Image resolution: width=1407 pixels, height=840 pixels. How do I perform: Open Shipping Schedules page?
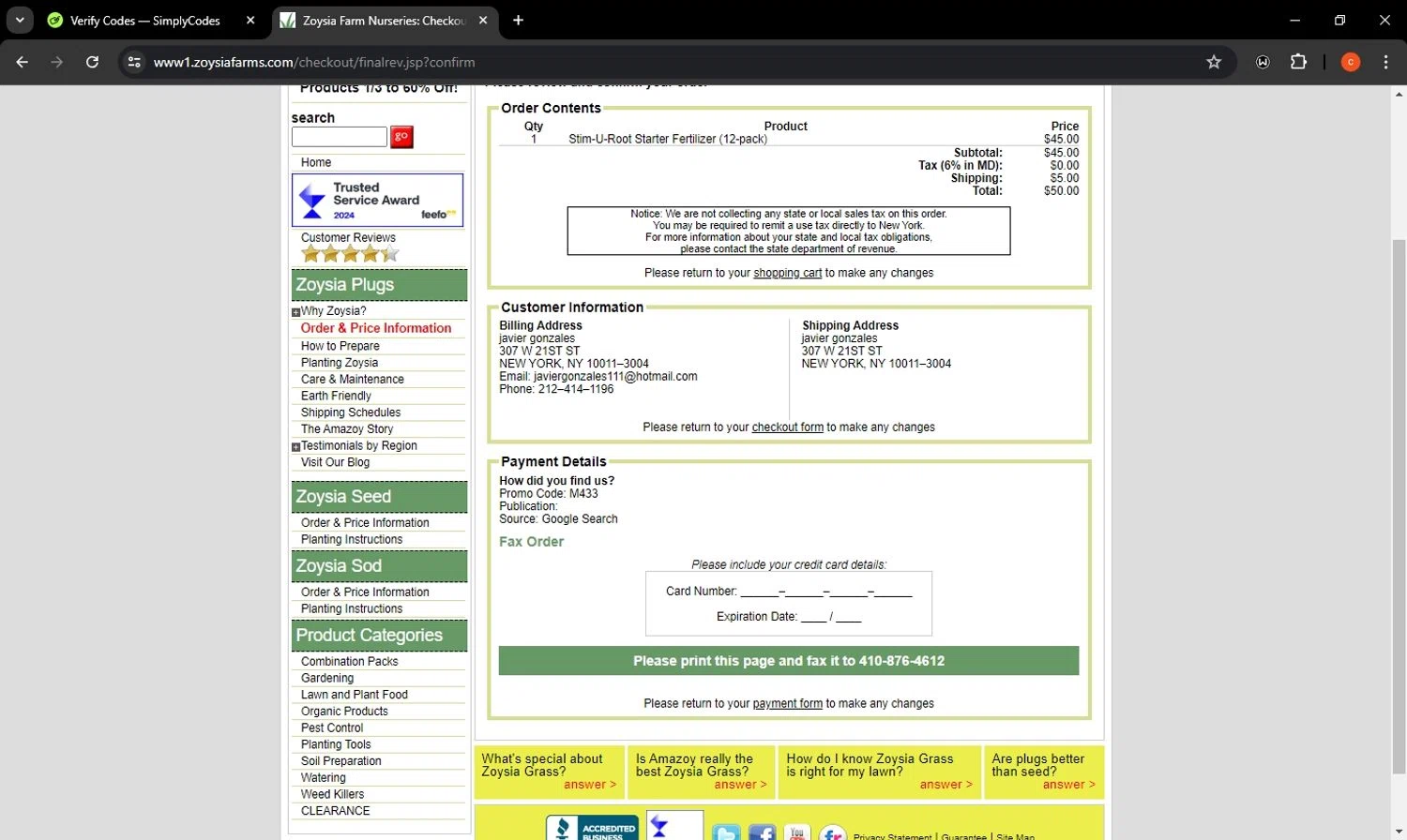tap(351, 412)
